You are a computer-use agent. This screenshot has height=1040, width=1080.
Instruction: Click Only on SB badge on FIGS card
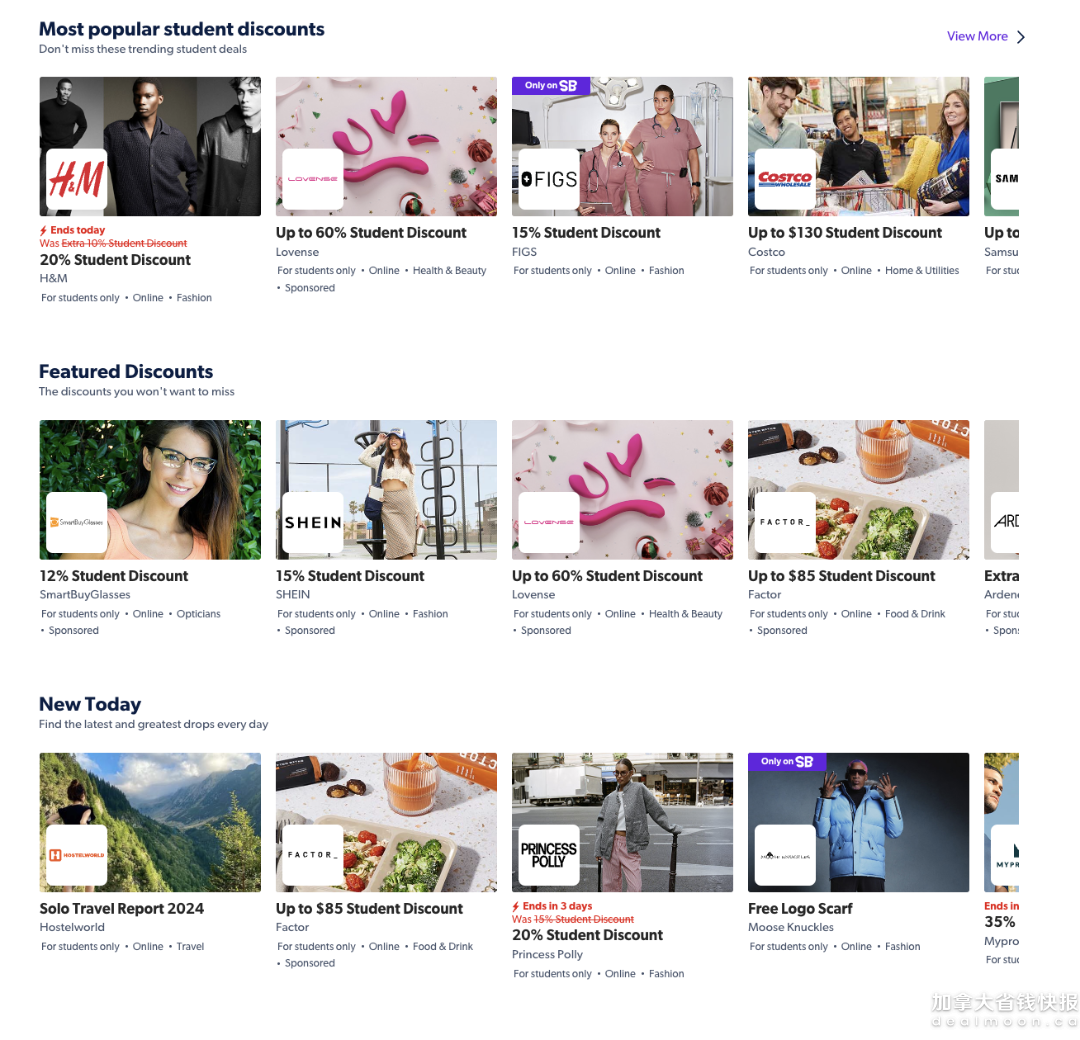point(550,85)
